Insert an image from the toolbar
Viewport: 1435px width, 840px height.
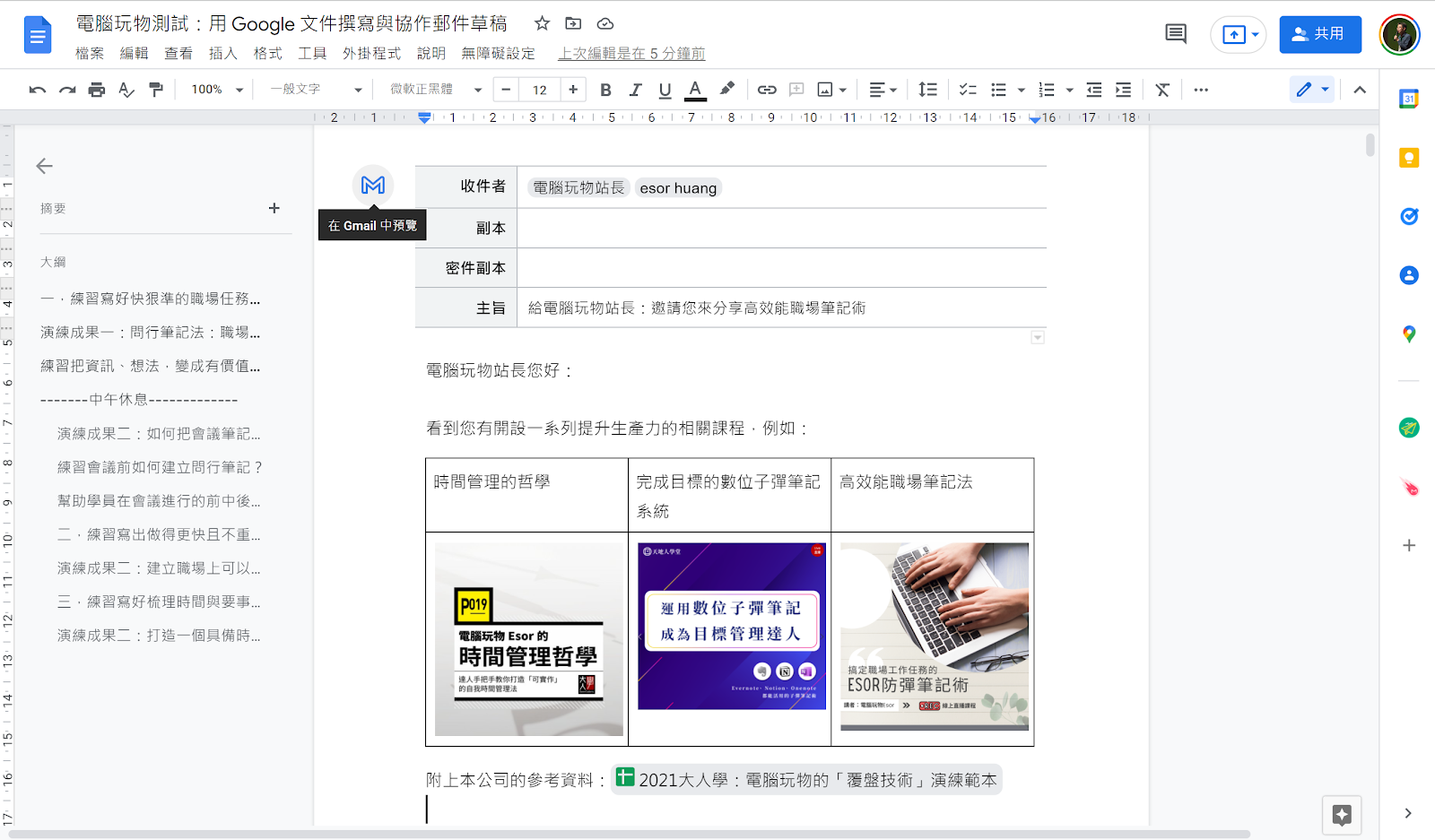(x=825, y=90)
